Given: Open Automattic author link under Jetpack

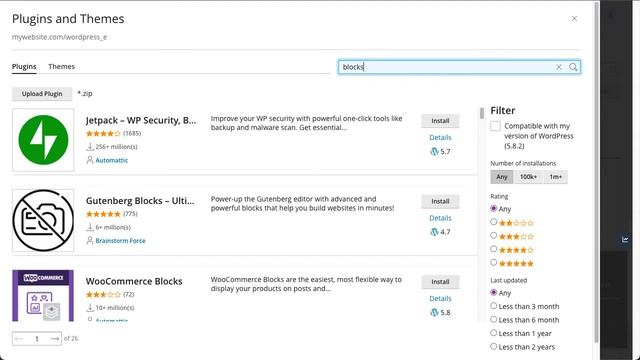Looking at the screenshot, I should [111, 160].
